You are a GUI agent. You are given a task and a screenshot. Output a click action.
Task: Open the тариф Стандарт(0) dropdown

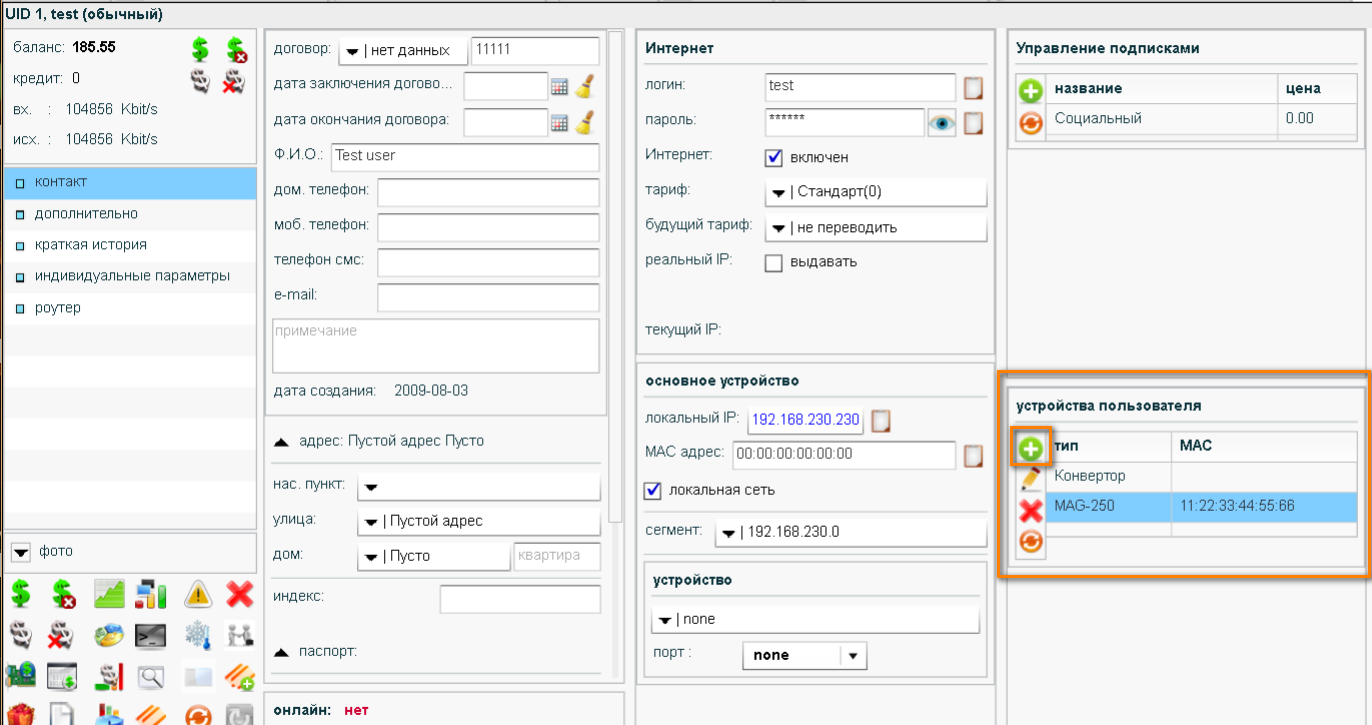click(876, 192)
